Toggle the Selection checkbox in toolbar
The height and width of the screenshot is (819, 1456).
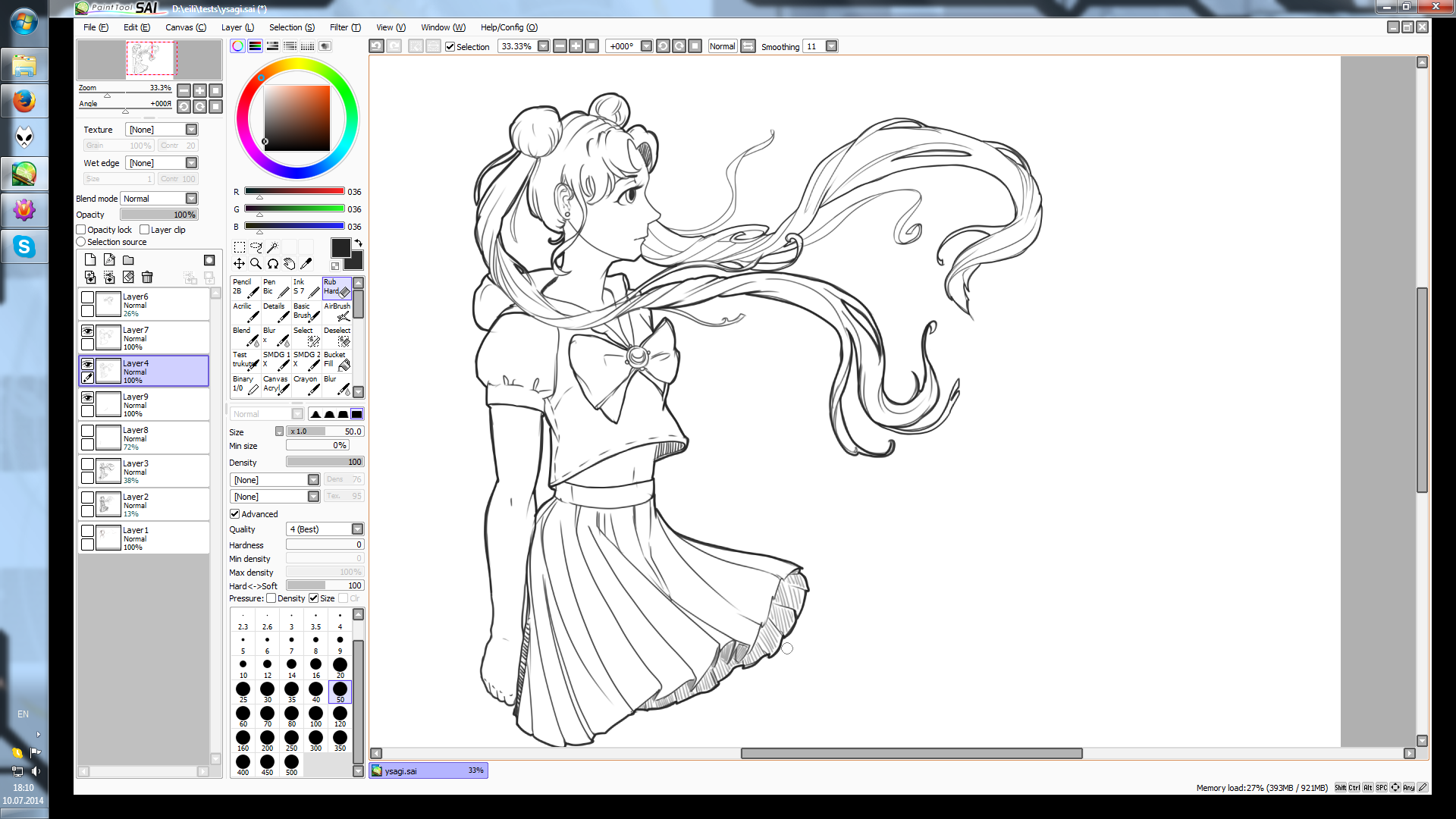coord(450,47)
